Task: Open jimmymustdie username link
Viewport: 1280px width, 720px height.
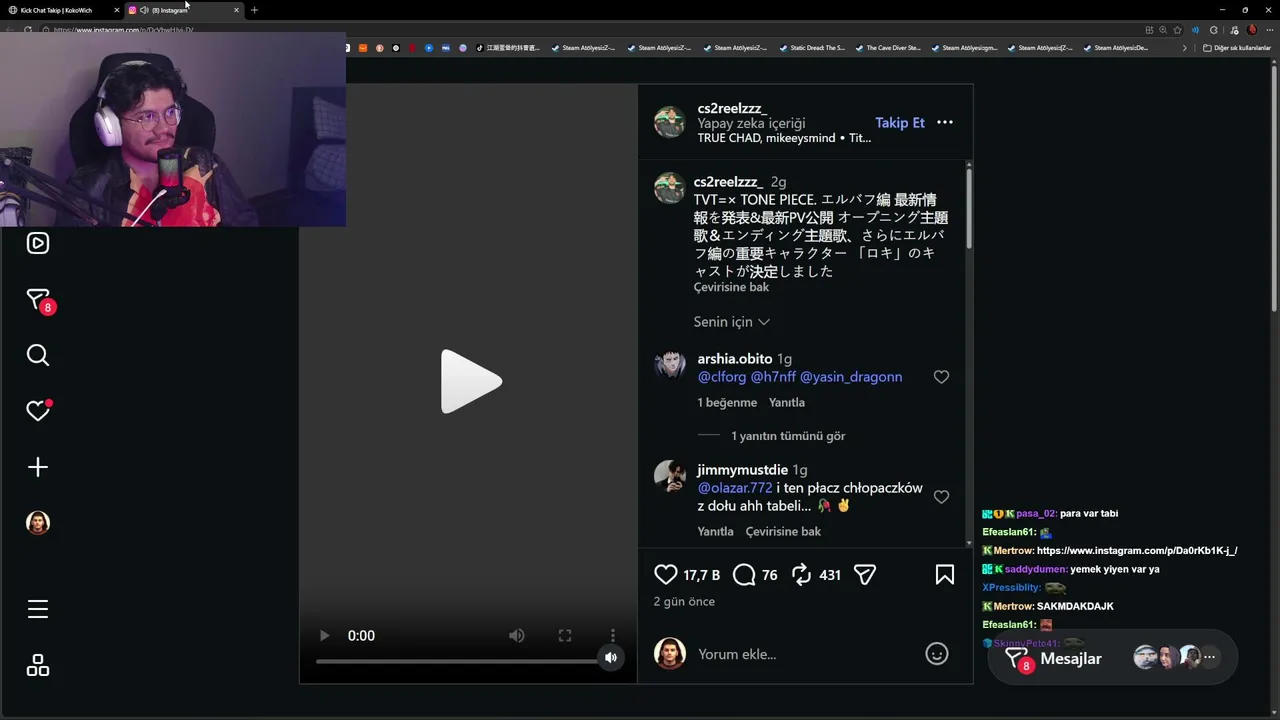Action: coord(743,470)
